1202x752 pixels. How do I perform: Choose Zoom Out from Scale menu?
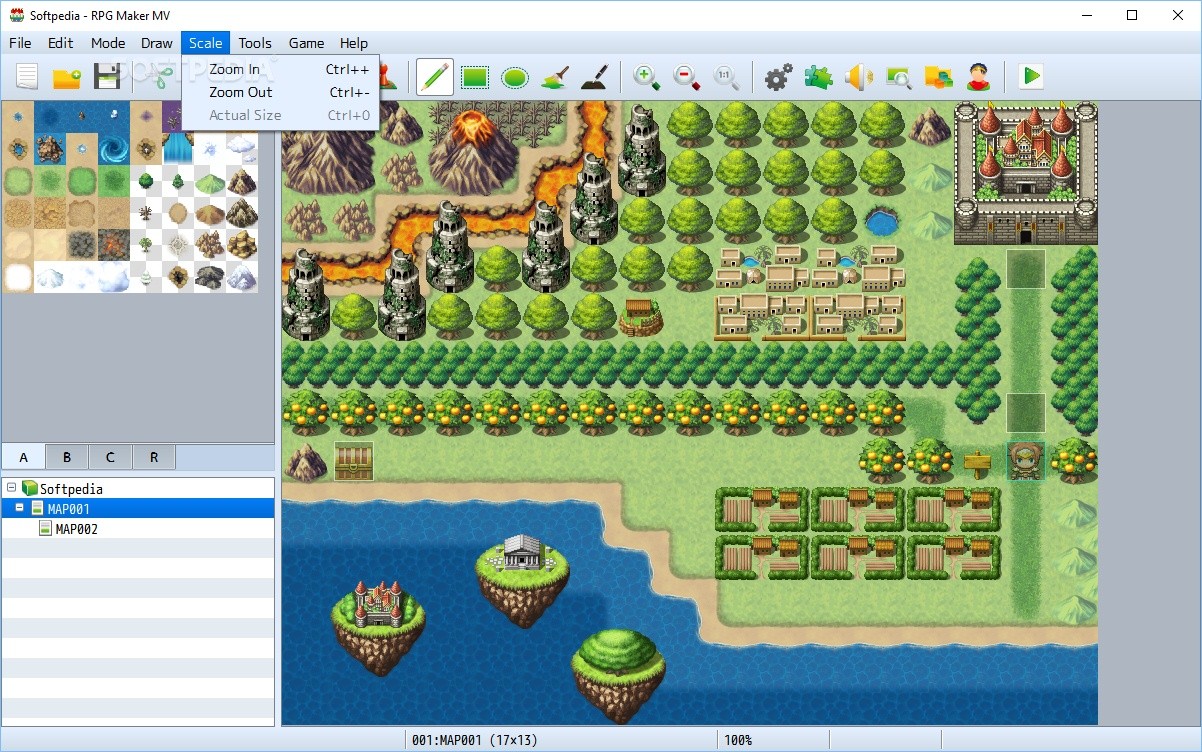click(280, 92)
